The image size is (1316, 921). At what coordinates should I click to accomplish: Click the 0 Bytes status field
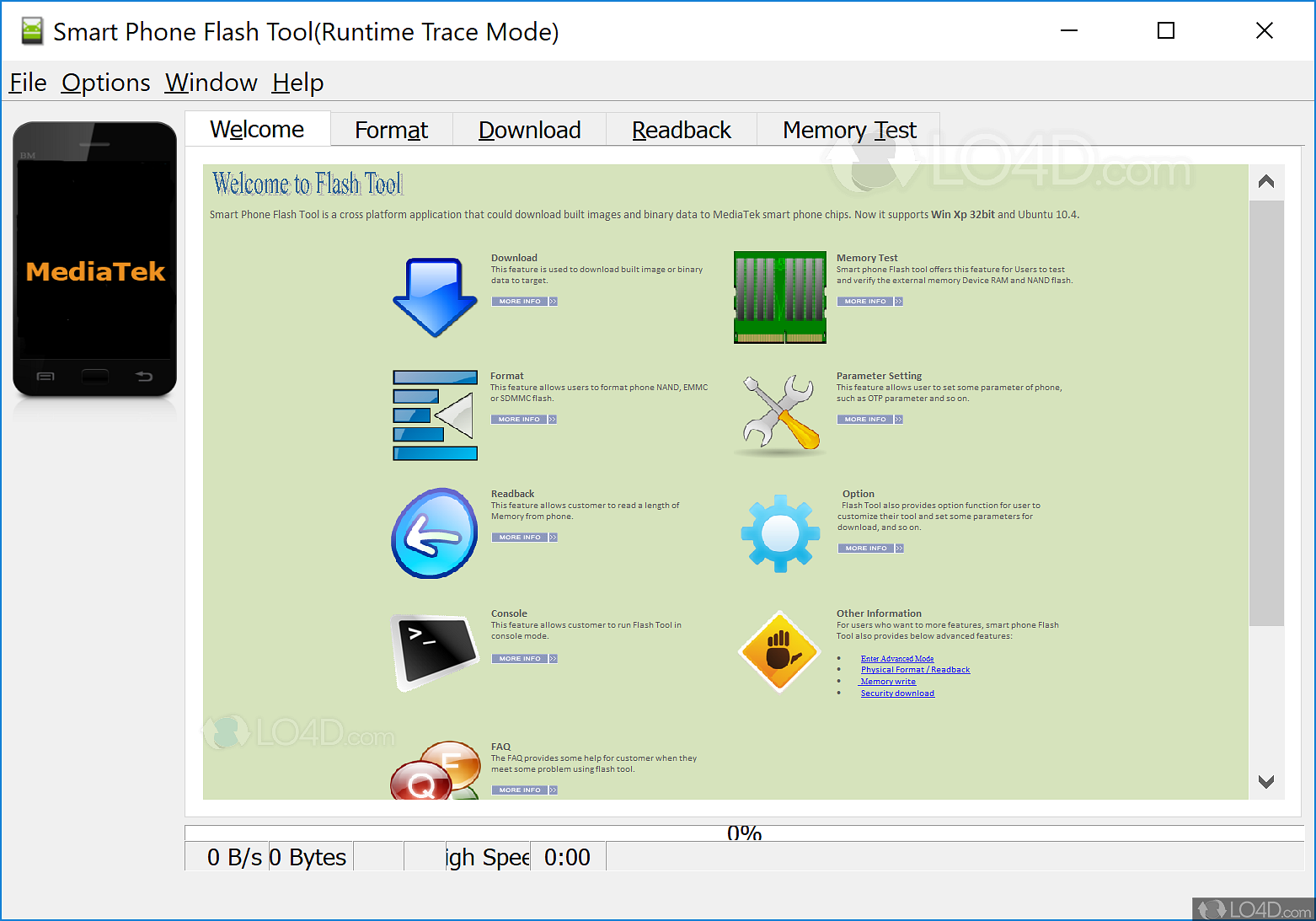[x=311, y=857]
